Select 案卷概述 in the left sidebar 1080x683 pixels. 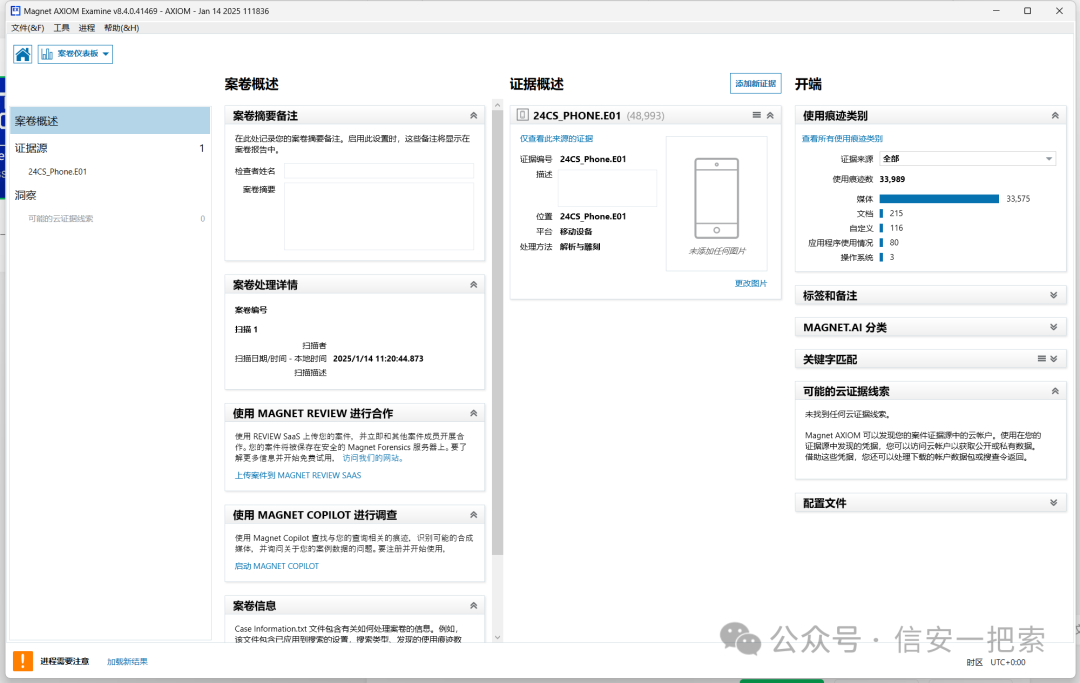point(110,120)
